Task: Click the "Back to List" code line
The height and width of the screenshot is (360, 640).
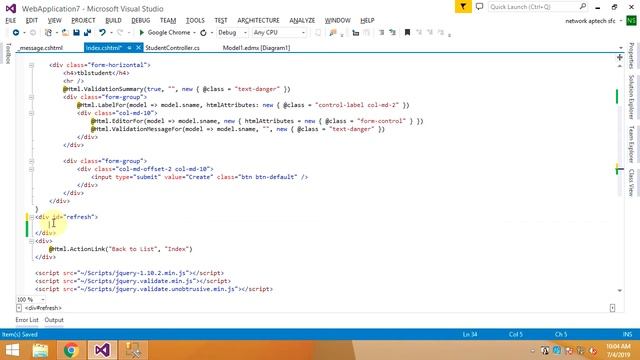Action: (121, 249)
